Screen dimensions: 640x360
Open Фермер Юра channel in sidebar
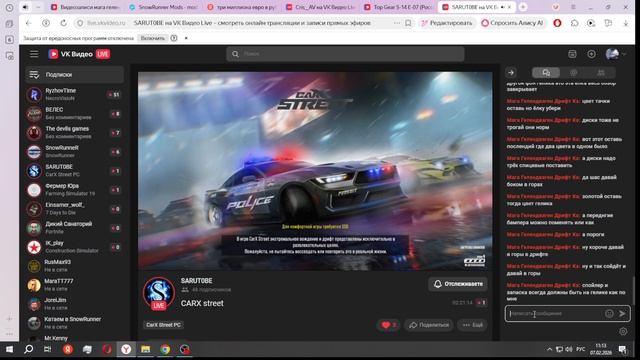coord(75,190)
